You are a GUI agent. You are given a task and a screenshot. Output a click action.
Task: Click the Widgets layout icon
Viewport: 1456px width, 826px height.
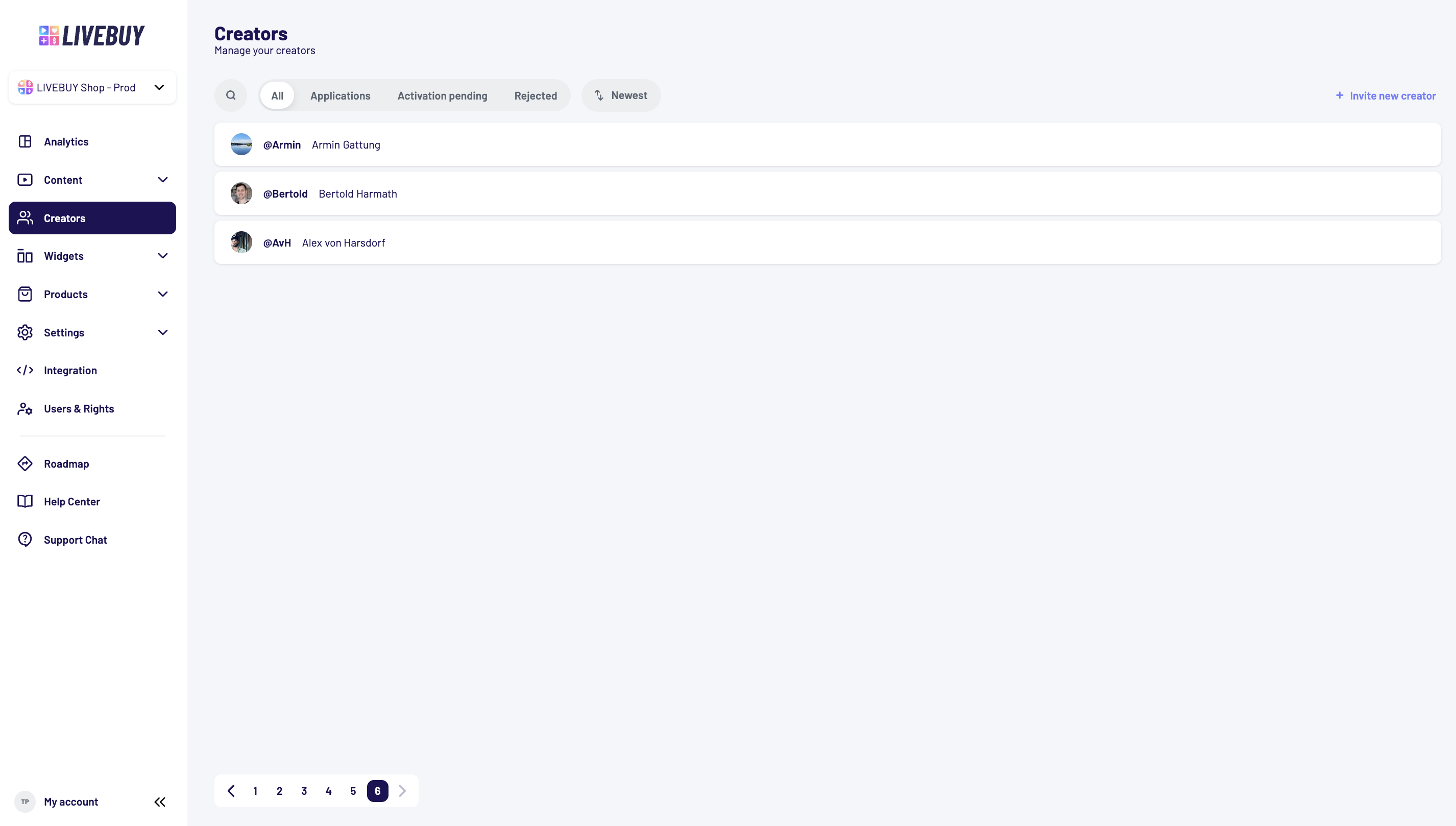pos(25,256)
